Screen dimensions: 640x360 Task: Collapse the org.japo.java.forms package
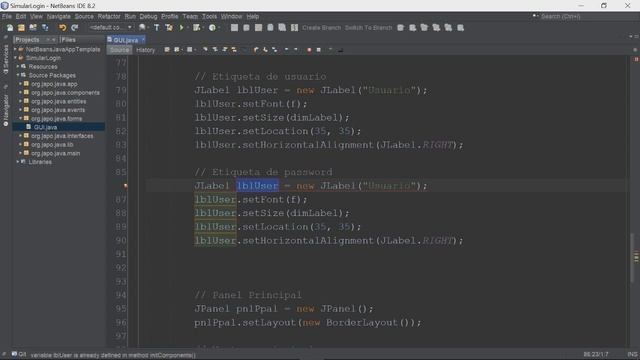(x=20, y=118)
